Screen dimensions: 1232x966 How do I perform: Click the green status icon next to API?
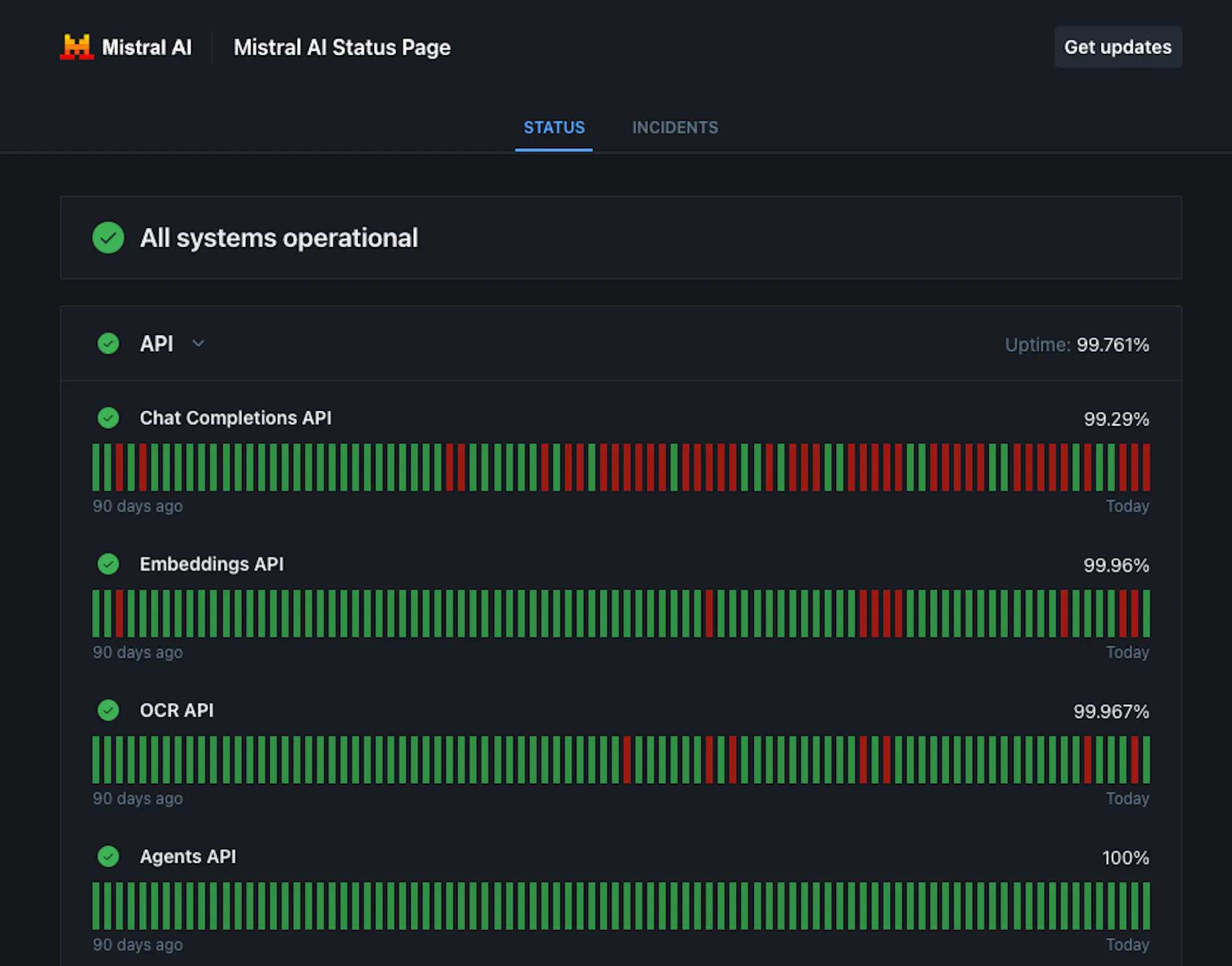click(108, 343)
